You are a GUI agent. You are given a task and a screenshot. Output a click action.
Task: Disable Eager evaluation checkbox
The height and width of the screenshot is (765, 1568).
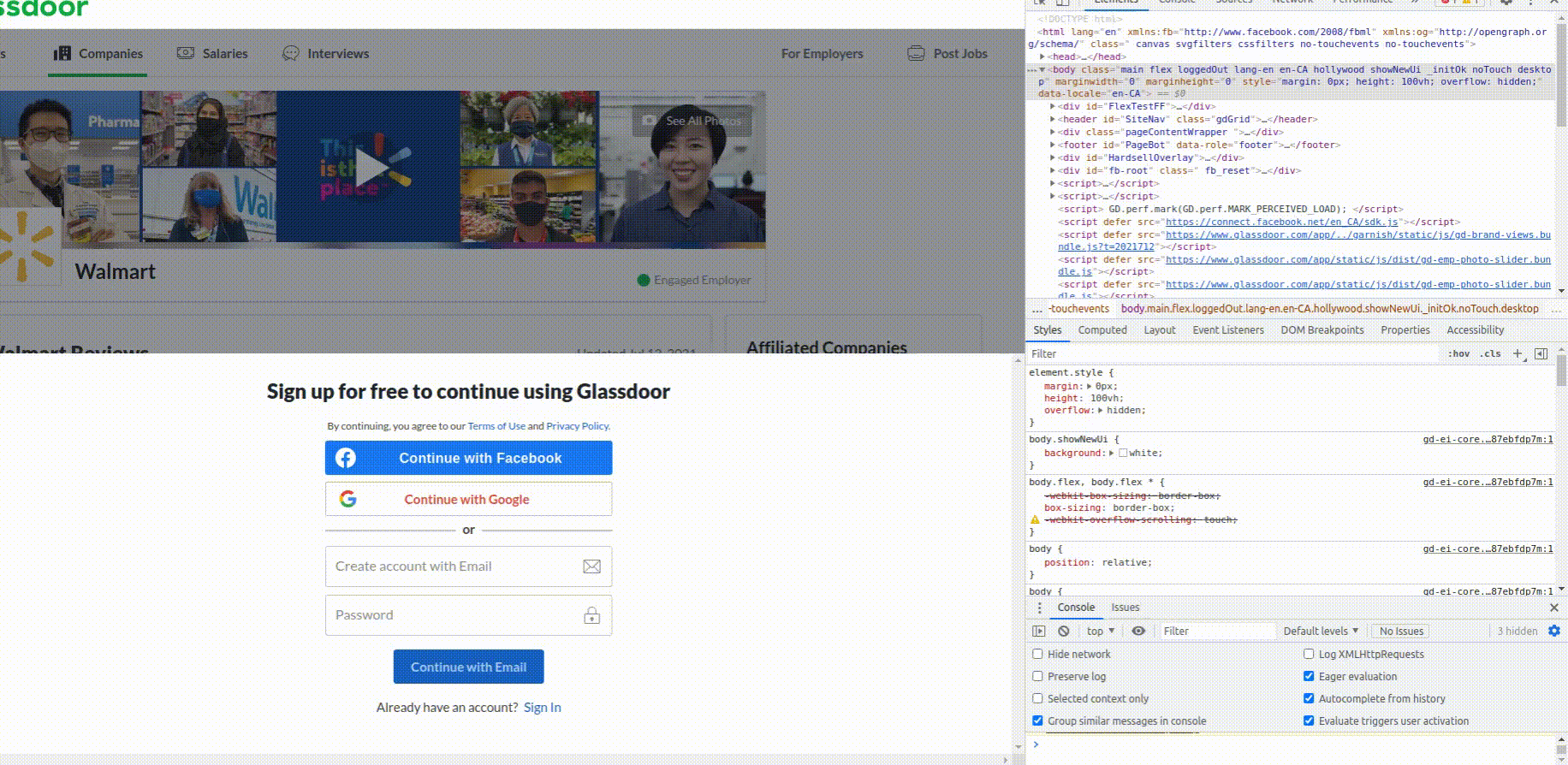pyautogui.click(x=1309, y=676)
